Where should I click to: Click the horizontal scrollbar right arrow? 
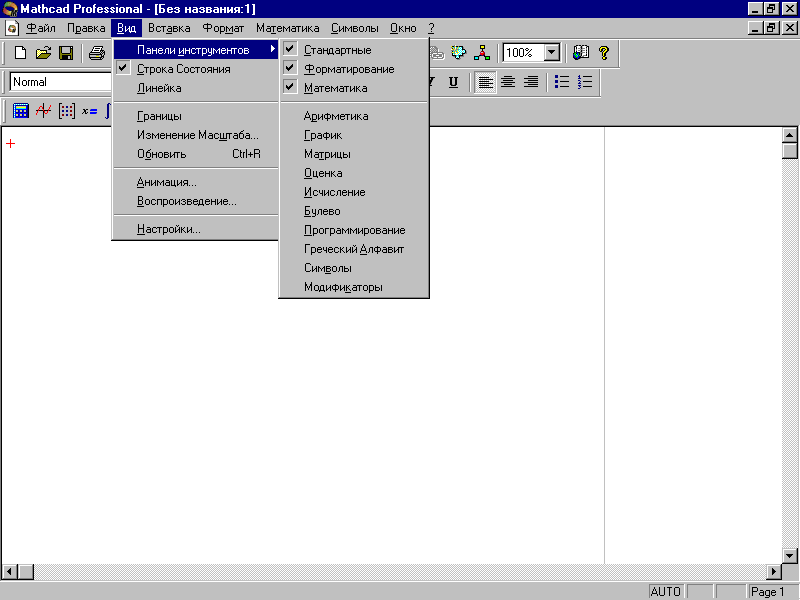coord(774,571)
